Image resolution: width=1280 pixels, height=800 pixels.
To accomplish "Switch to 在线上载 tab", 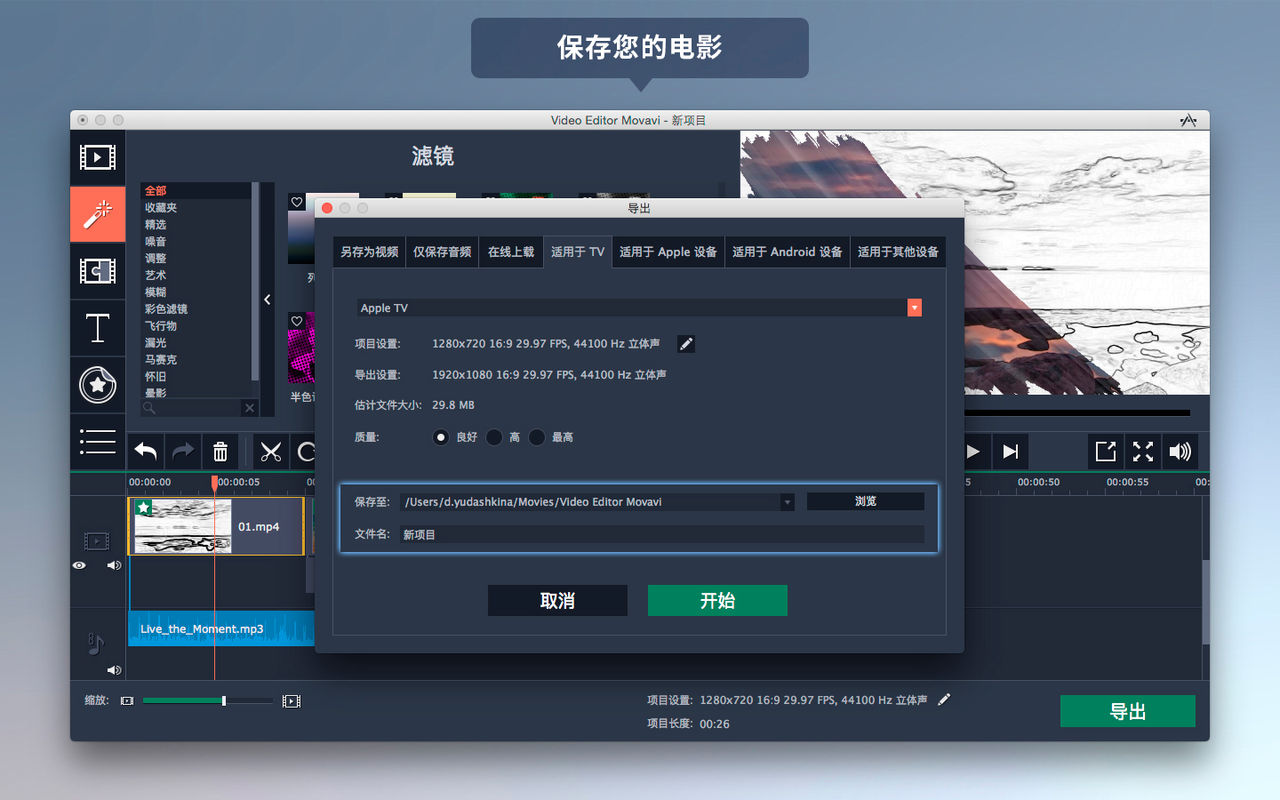I will (511, 252).
